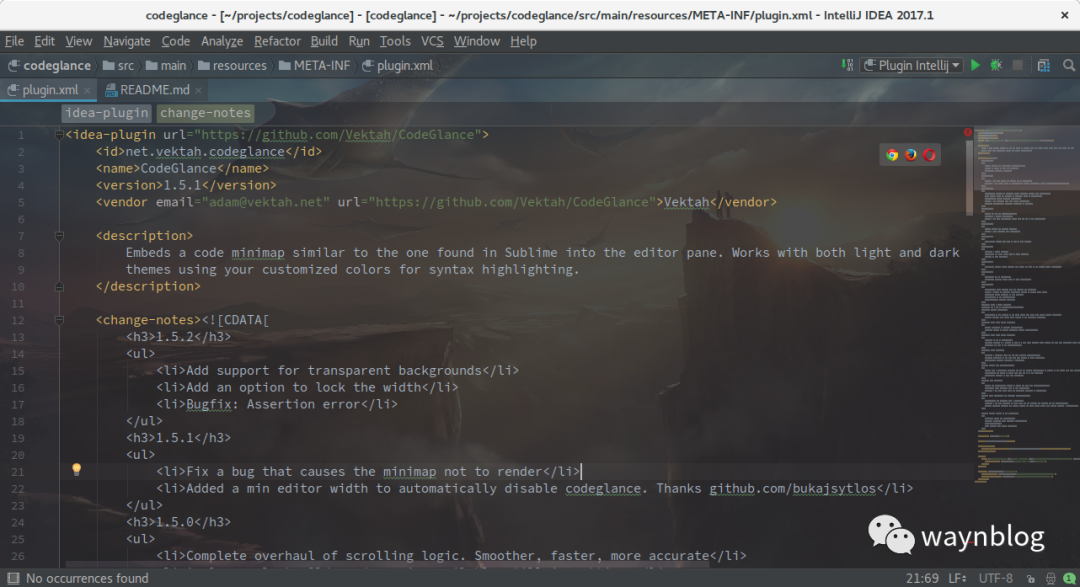Open the Window menu

pyautogui.click(x=477, y=41)
